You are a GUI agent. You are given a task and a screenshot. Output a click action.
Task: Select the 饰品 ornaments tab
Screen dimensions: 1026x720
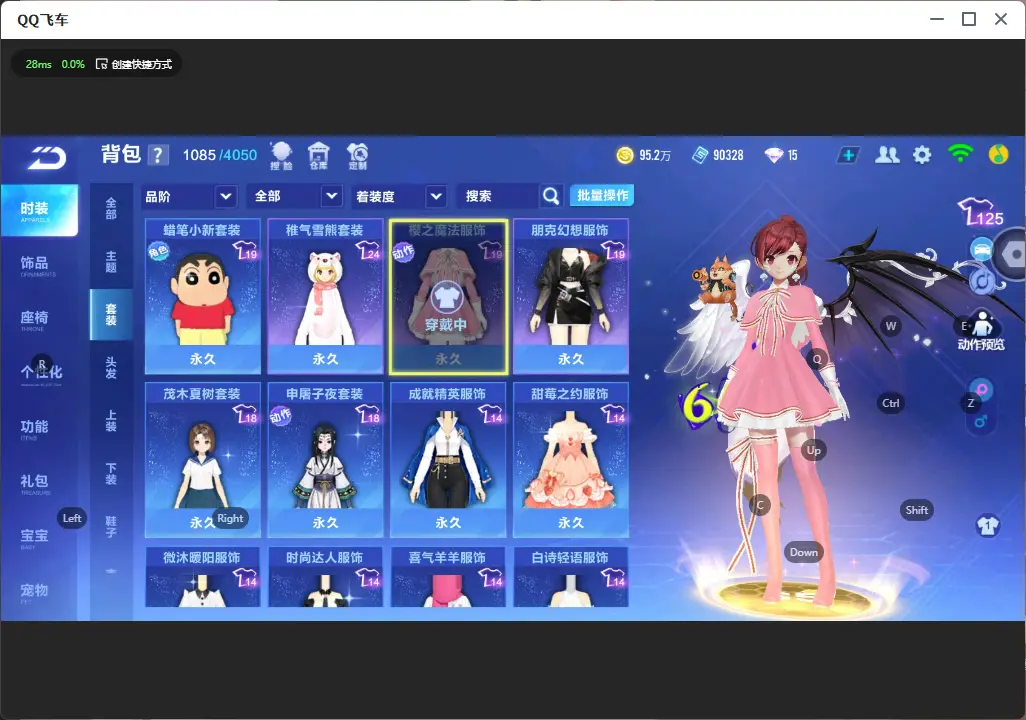[35, 265]
